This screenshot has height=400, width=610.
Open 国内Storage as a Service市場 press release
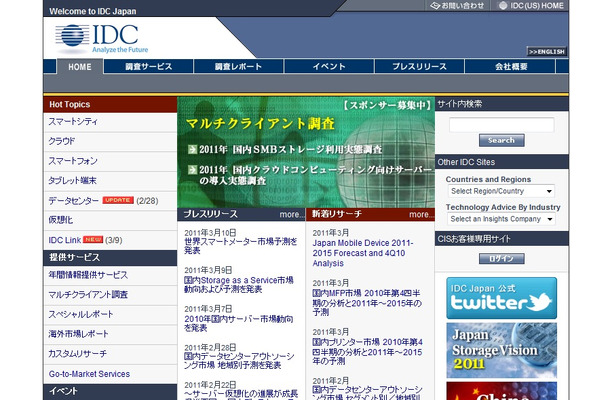coord(238,284)
